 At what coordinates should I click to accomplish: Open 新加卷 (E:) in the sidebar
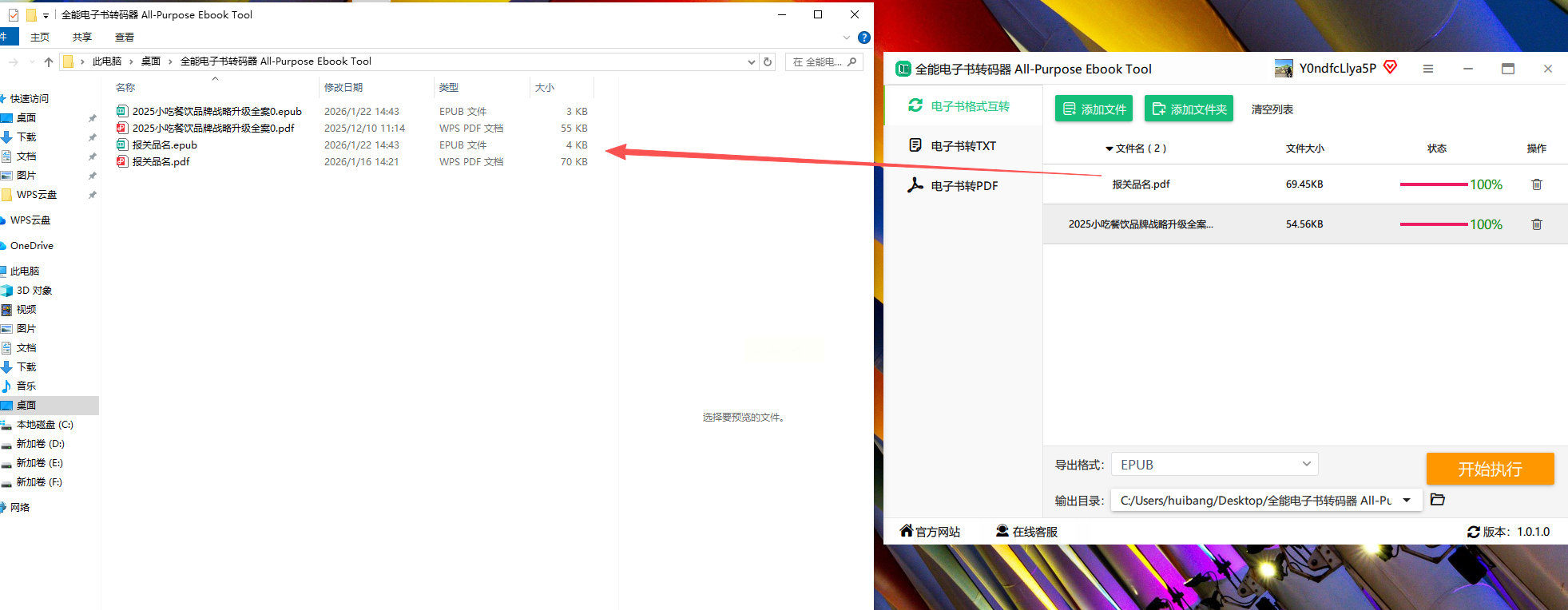pos(39,463)
